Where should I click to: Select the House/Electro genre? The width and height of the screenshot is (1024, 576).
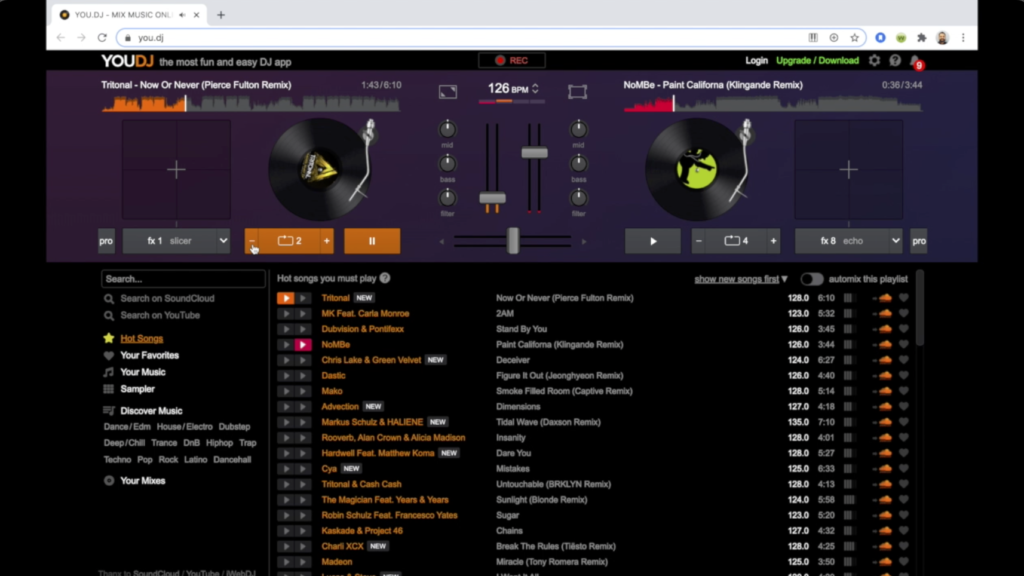tap(184, 426)
